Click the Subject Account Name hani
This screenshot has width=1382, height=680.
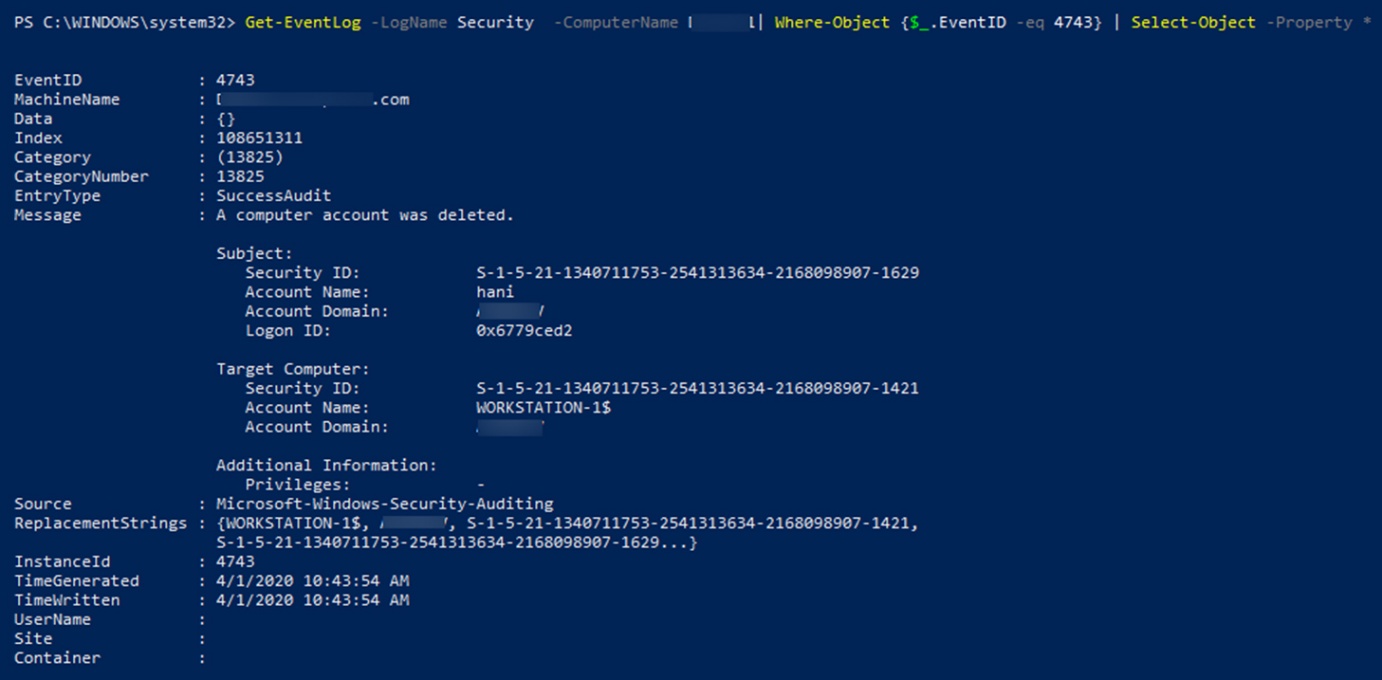point(495,292)
